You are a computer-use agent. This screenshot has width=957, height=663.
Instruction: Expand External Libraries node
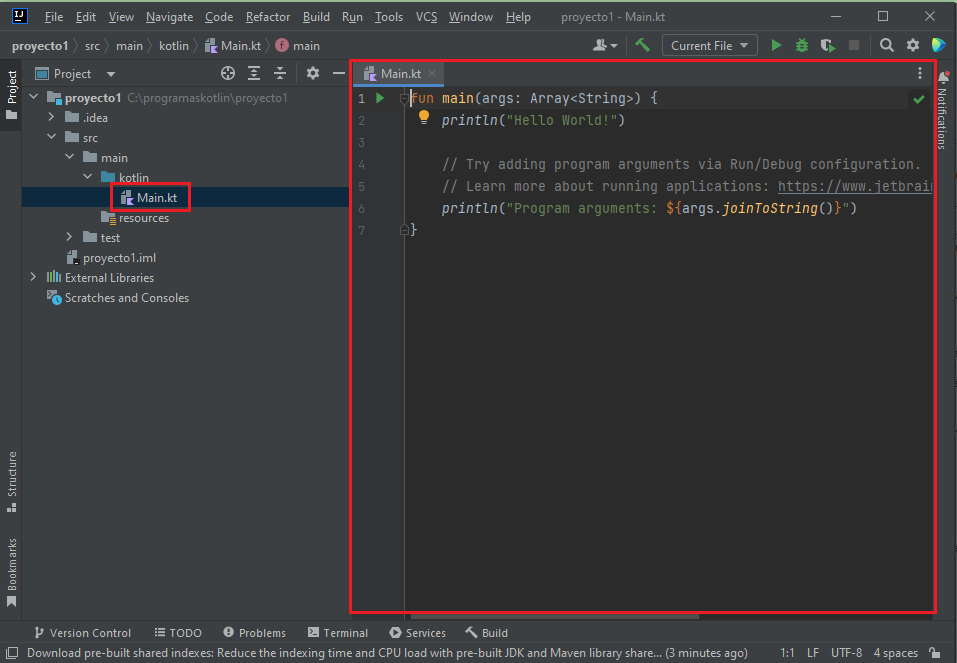[33, 277]
